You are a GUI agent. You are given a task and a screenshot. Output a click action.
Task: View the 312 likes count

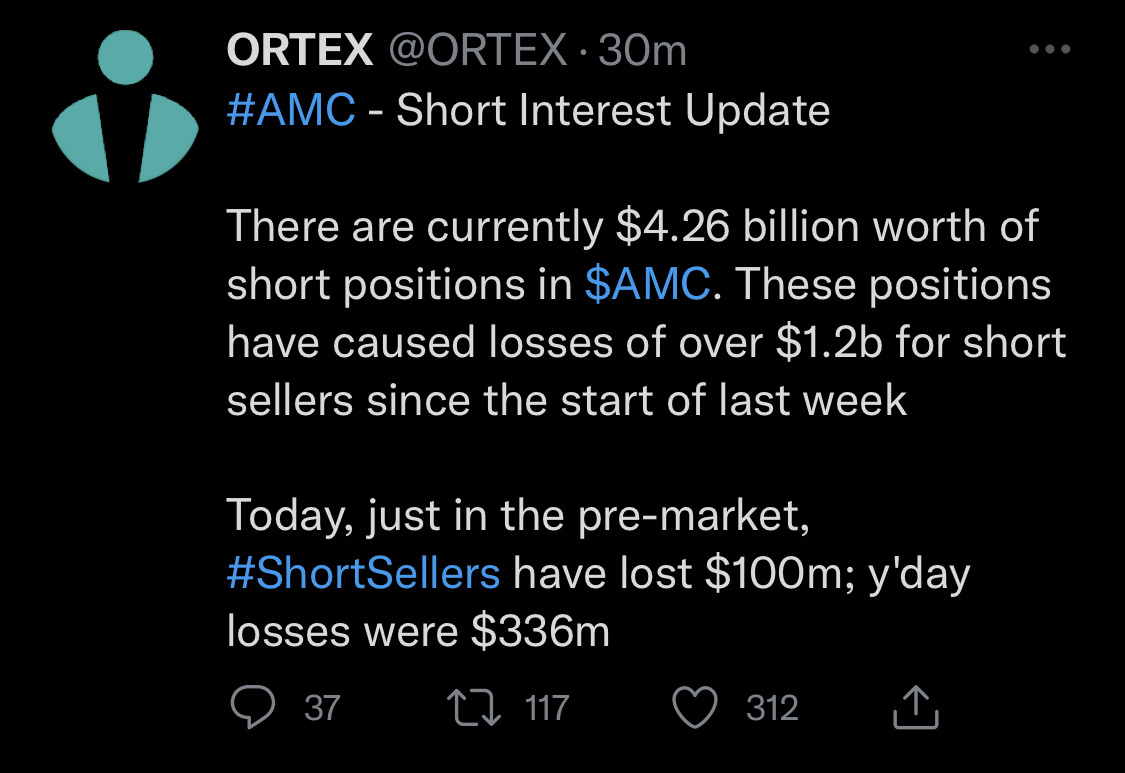point(772,708)
